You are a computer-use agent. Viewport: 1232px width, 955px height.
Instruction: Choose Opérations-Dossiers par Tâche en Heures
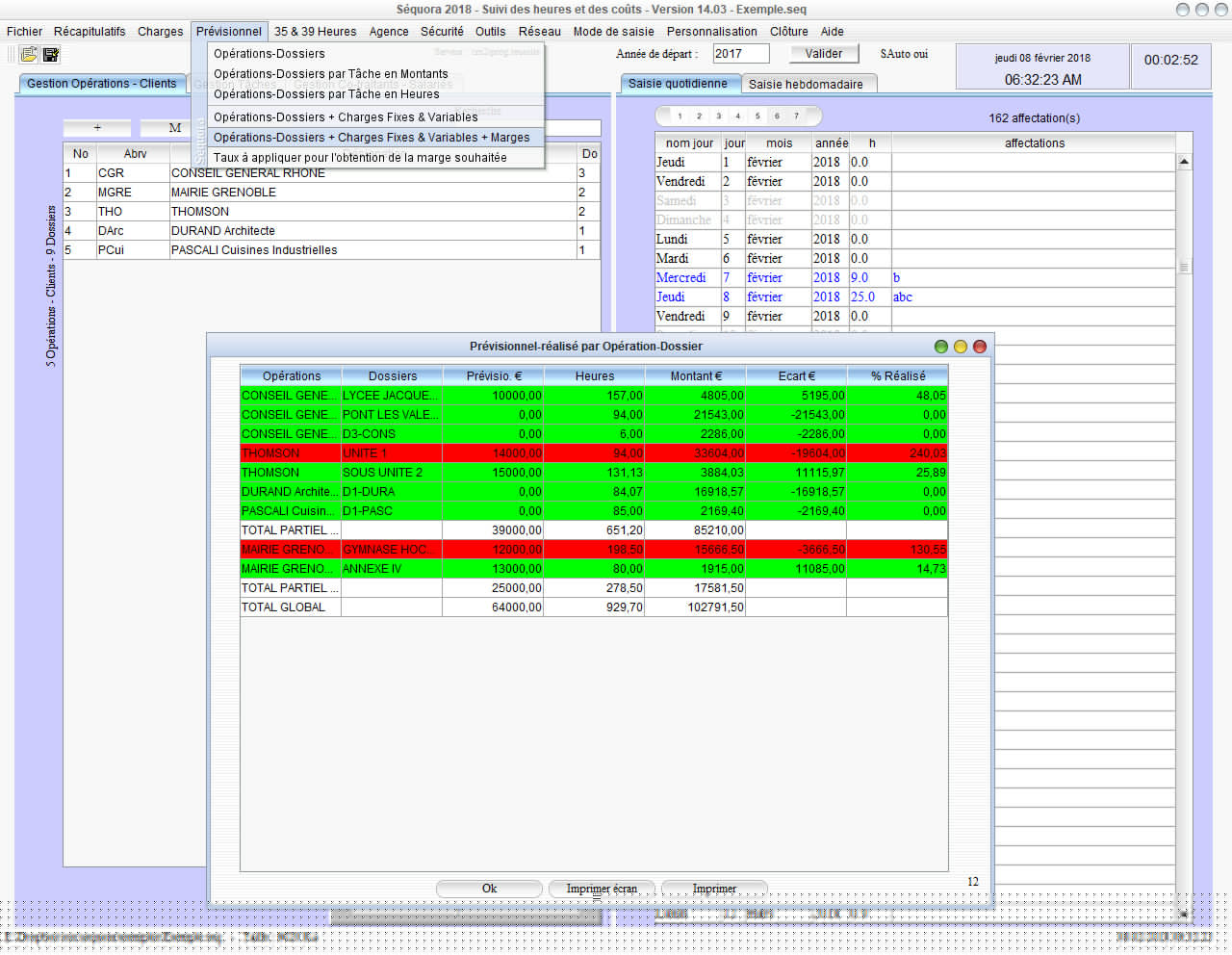[x=326, y=94]
